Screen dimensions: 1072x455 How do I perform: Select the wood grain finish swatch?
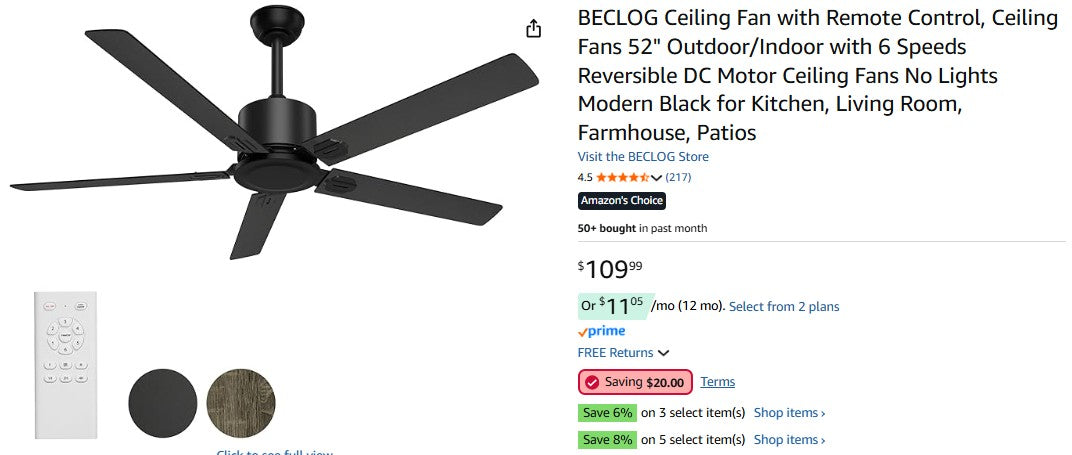pyautogui.click(x=241, y=403)
